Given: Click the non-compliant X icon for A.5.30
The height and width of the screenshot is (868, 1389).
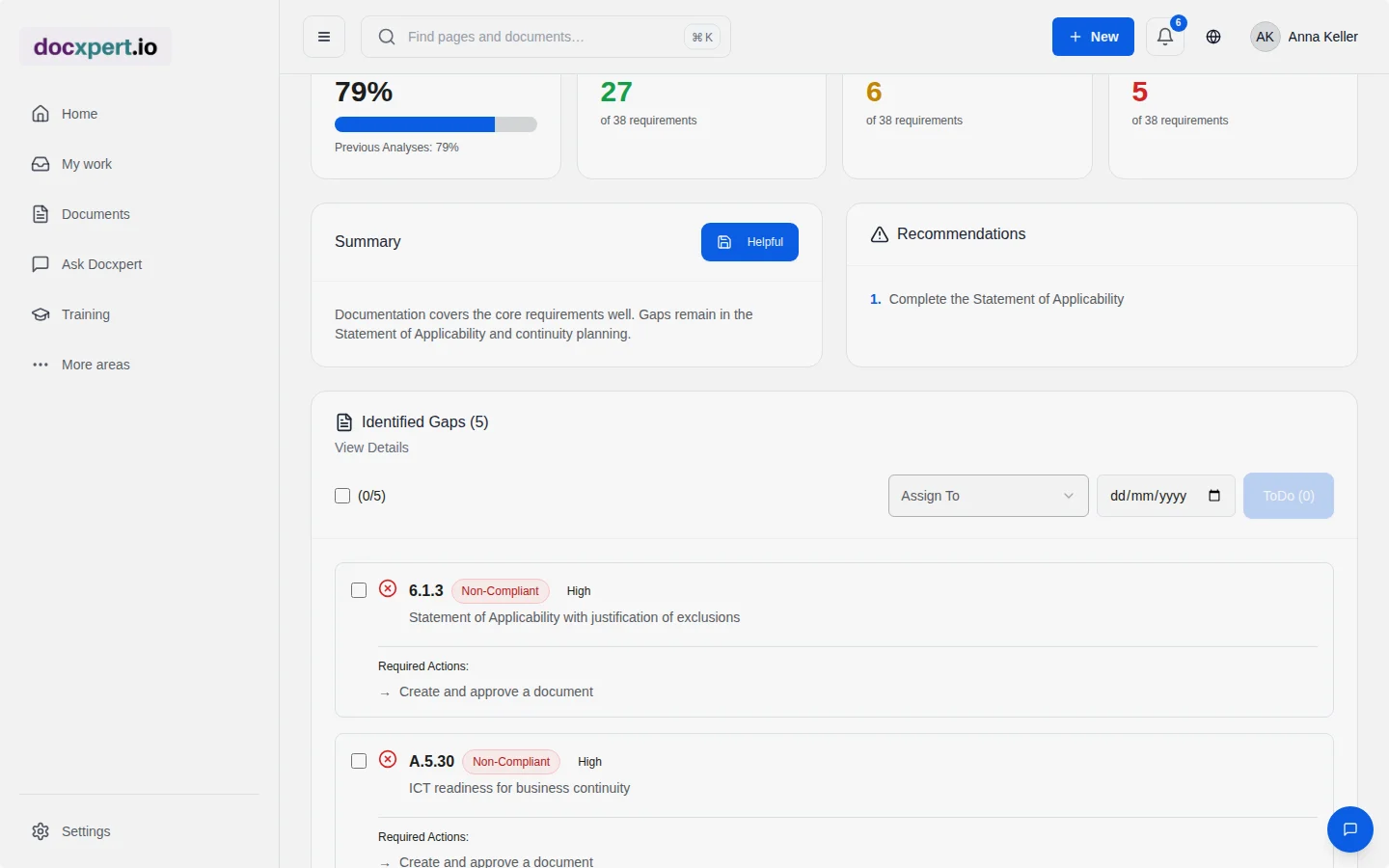Looking at the screenshot, I should [388, 759].
